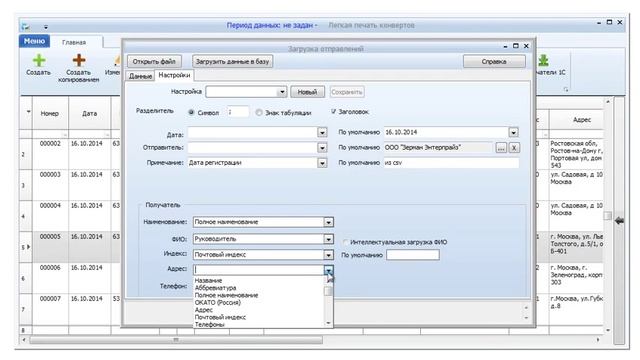
Task: Open default date picker 16.10.2014 dropdown
Action: pyautogui.click(x=513, y=133)
